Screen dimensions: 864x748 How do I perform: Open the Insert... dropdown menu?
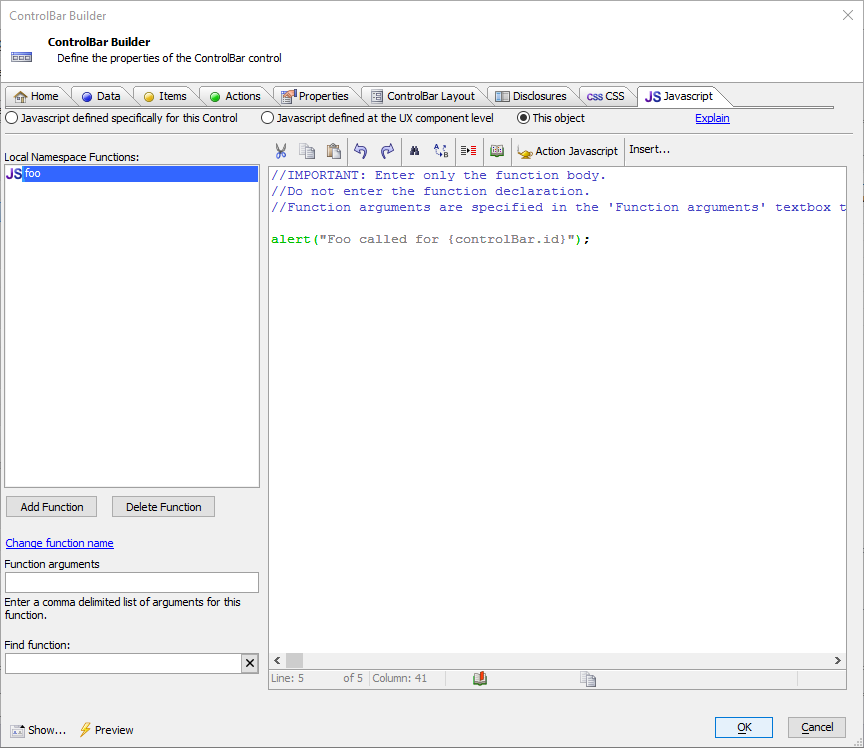pos(649,150)
